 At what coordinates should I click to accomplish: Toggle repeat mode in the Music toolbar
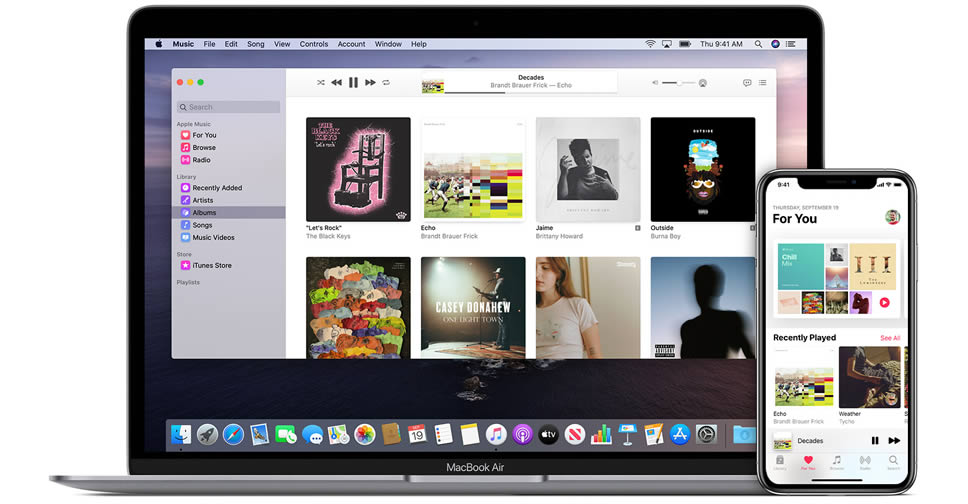pyautogui.click(x=386, y=82)
